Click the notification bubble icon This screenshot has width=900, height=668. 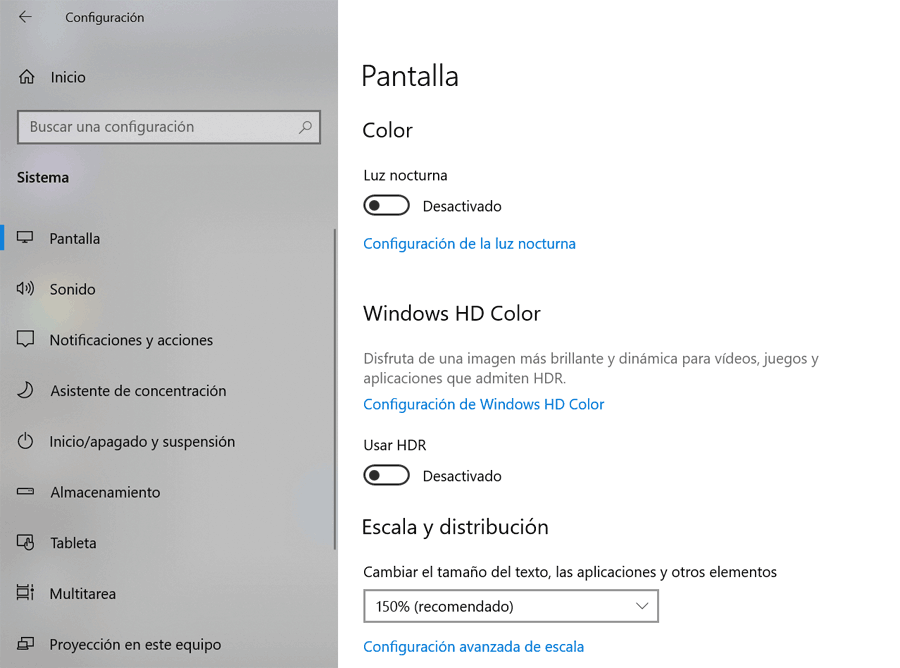click(25, 339)
